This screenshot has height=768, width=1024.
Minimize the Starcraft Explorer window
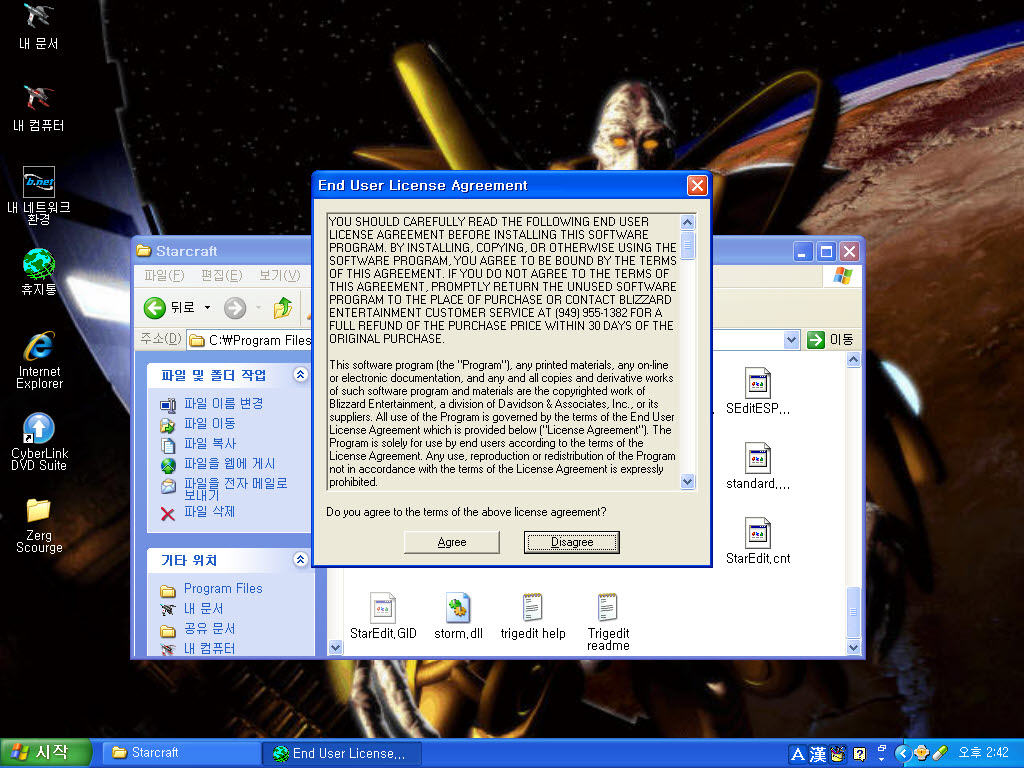[x=803, y=251]
